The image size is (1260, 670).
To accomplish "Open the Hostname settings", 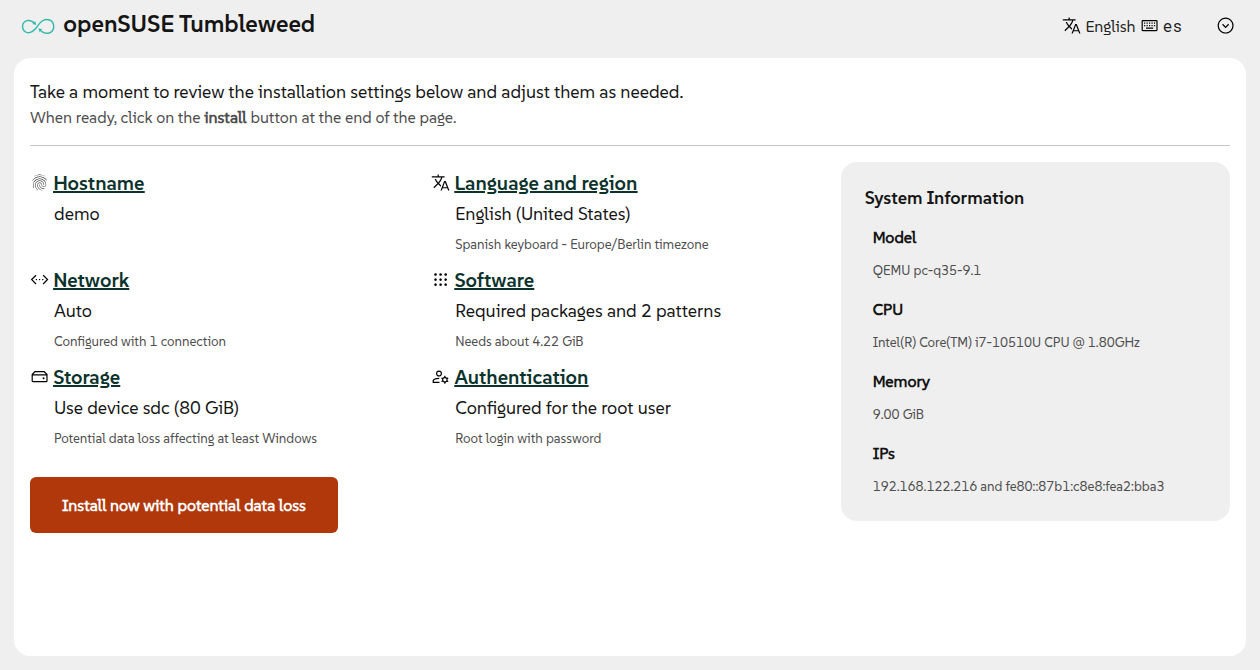I will 99,183.
